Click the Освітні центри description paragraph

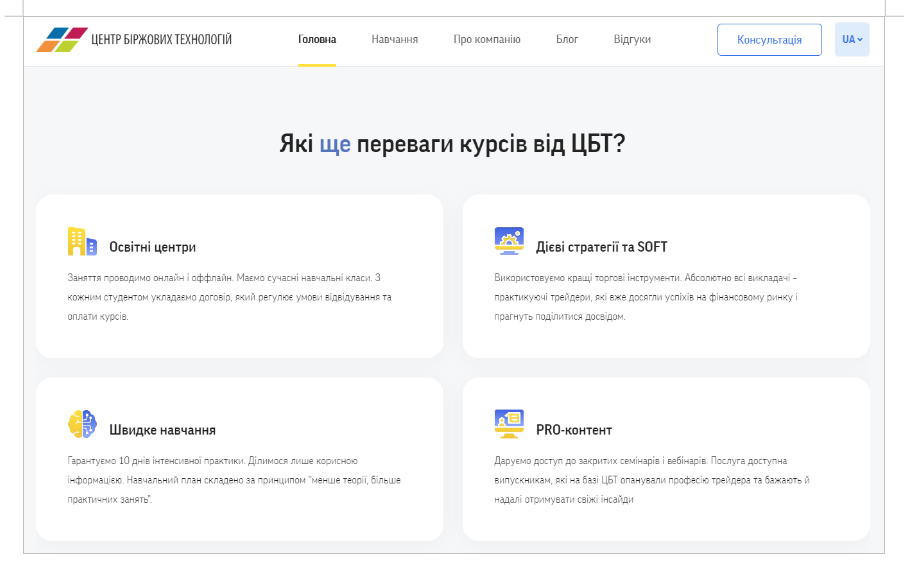point(229,297)
